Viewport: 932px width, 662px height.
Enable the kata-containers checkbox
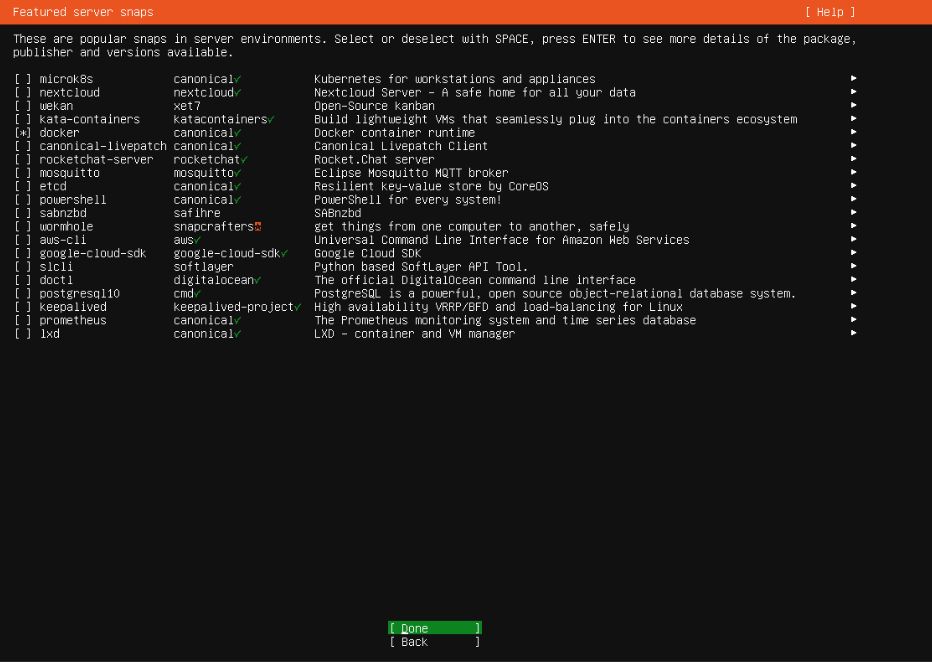click(23, 119)
